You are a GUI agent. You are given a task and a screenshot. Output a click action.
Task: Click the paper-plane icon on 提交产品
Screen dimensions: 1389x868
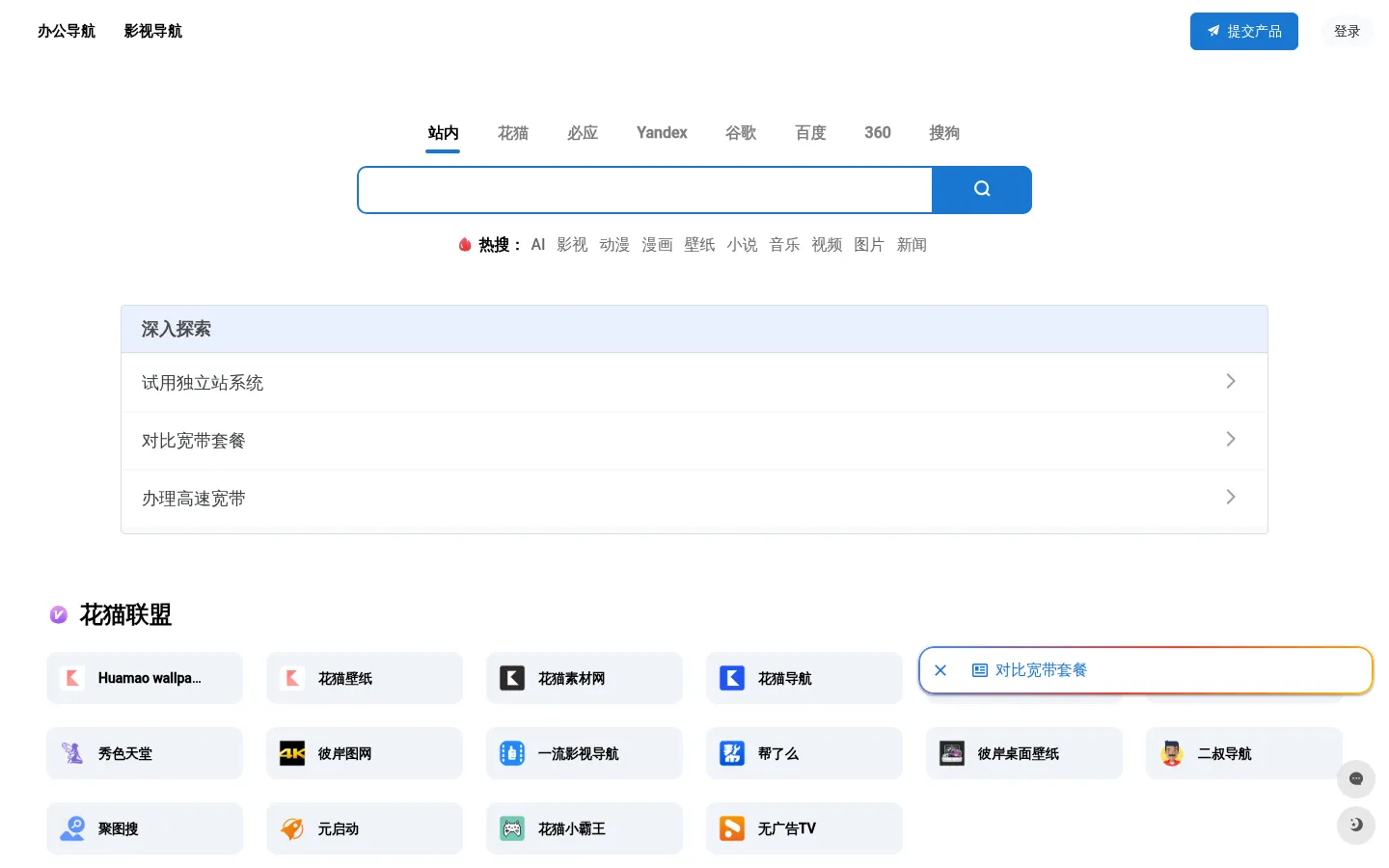(x=1213, y=31)
